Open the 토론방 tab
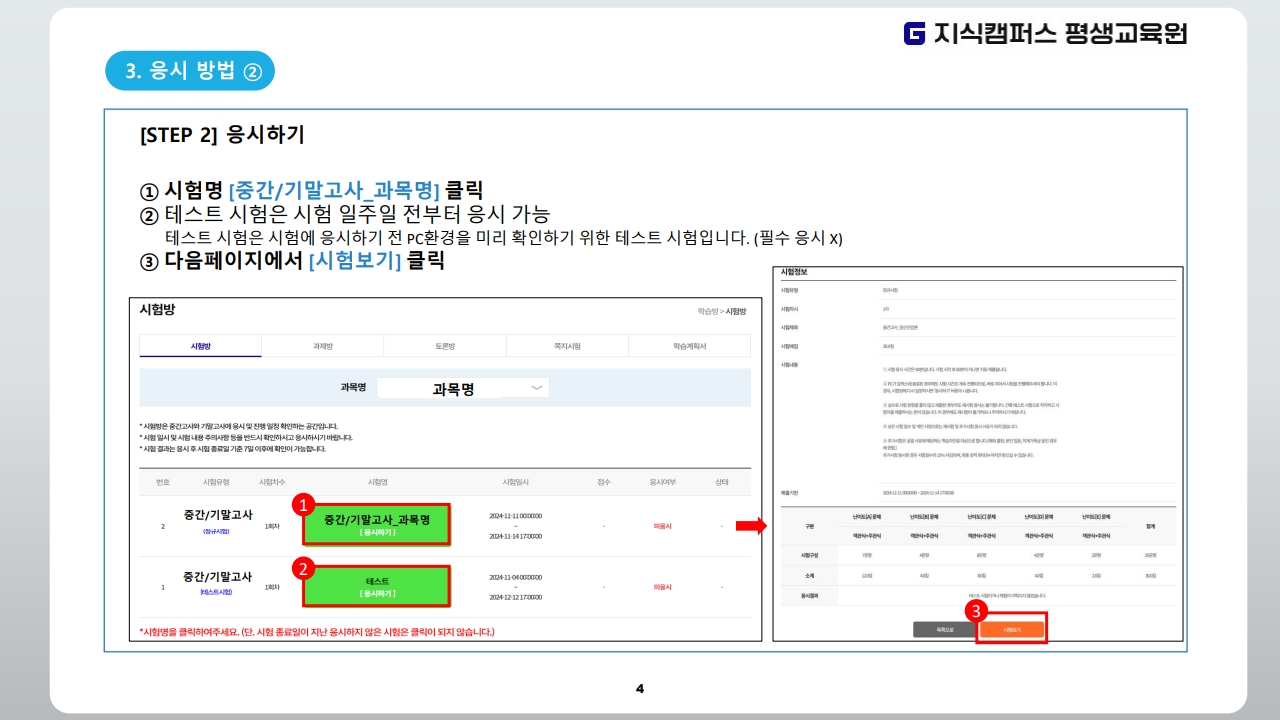The height and width of the screenshot is (720, 1280). point(444,346)
